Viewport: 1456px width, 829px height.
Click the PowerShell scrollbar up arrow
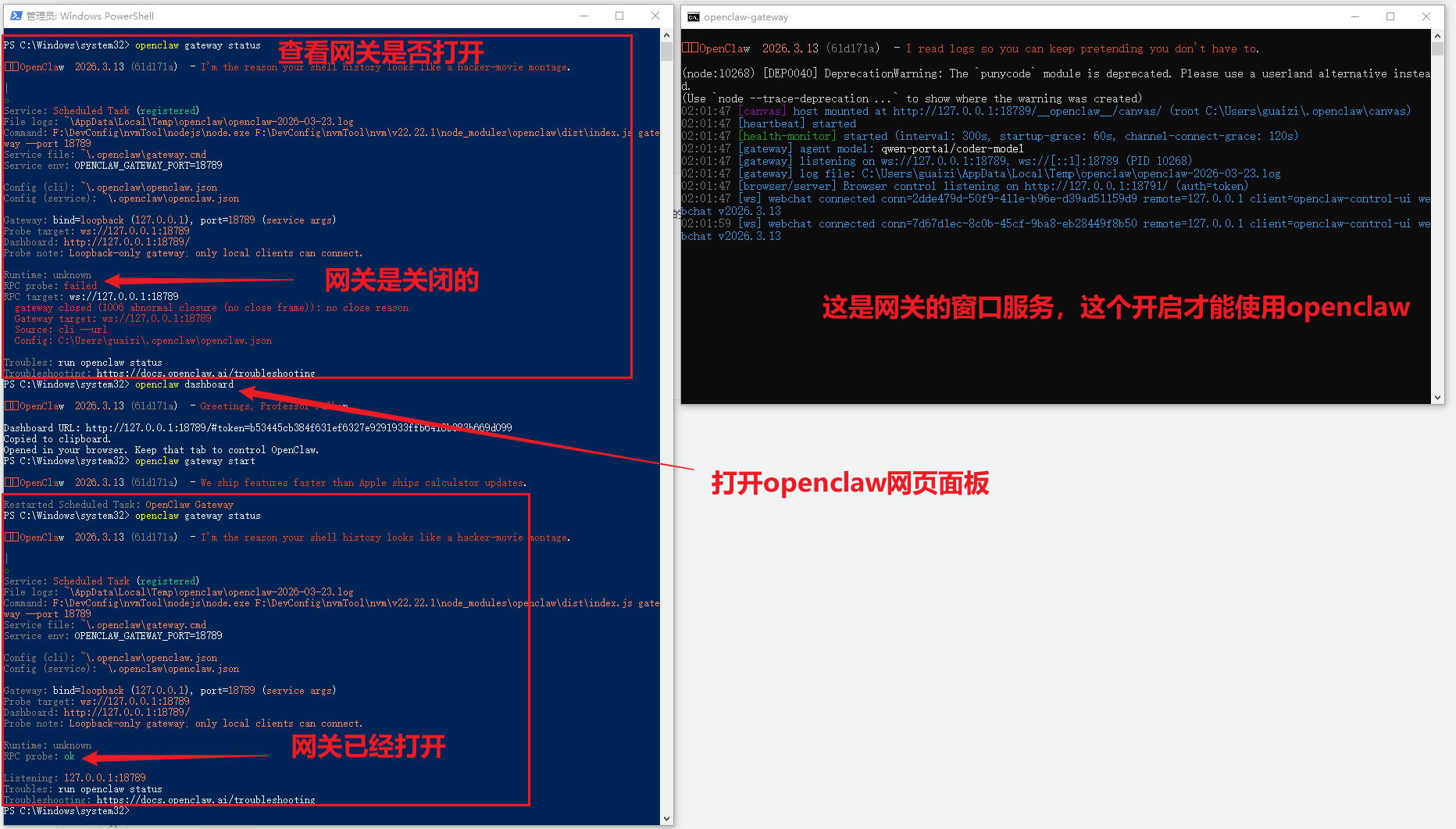(x=666, y=35)
